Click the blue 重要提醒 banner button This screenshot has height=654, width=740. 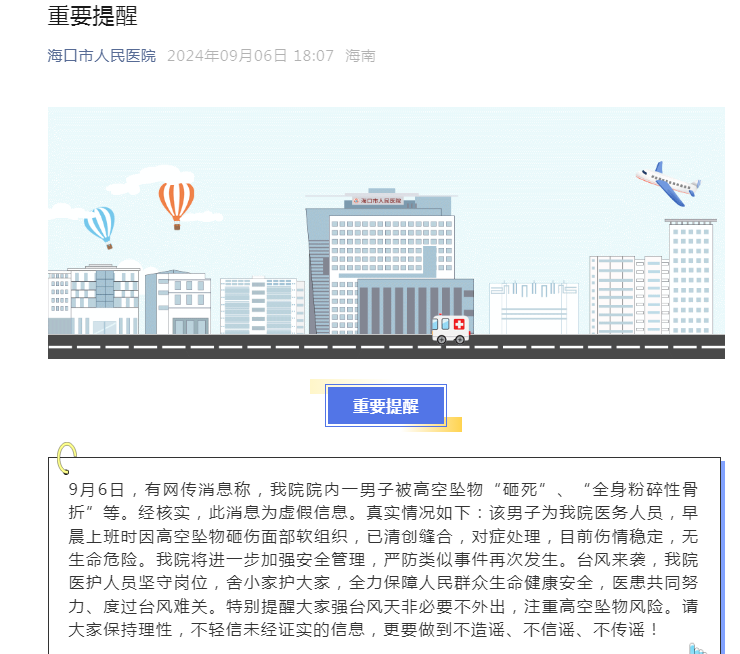coord(385,406)
